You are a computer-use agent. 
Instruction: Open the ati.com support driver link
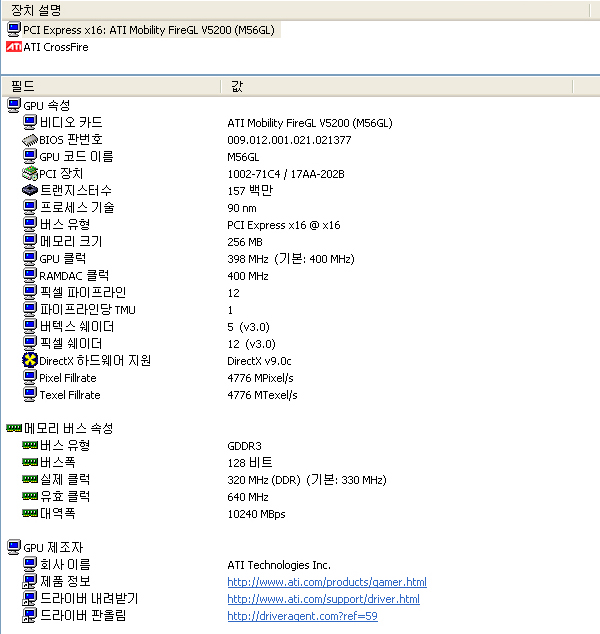point(323,599)
